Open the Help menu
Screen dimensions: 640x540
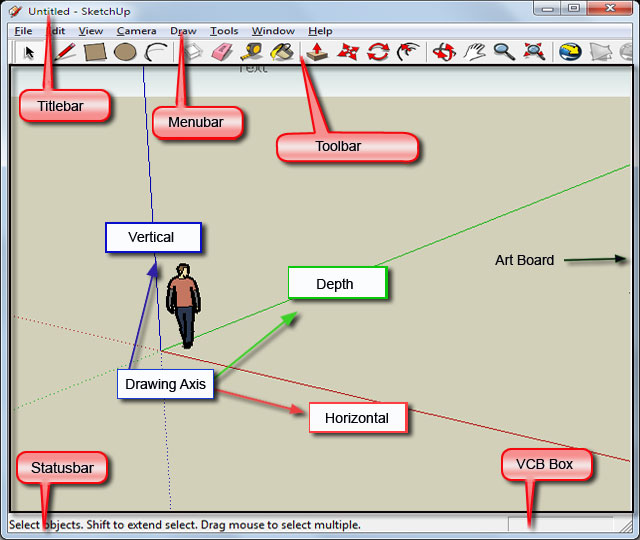pyautogui.click(x=320, y=31)
